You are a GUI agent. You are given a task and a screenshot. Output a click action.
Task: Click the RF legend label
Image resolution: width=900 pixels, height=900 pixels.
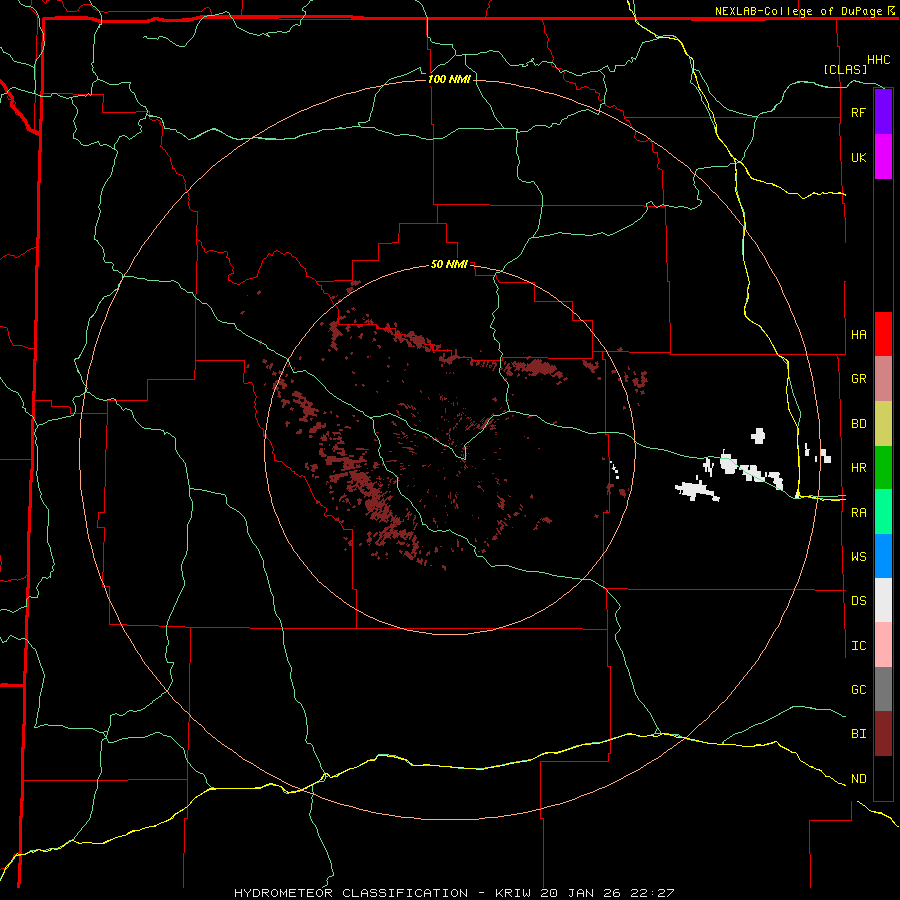(x=858, y=112)
